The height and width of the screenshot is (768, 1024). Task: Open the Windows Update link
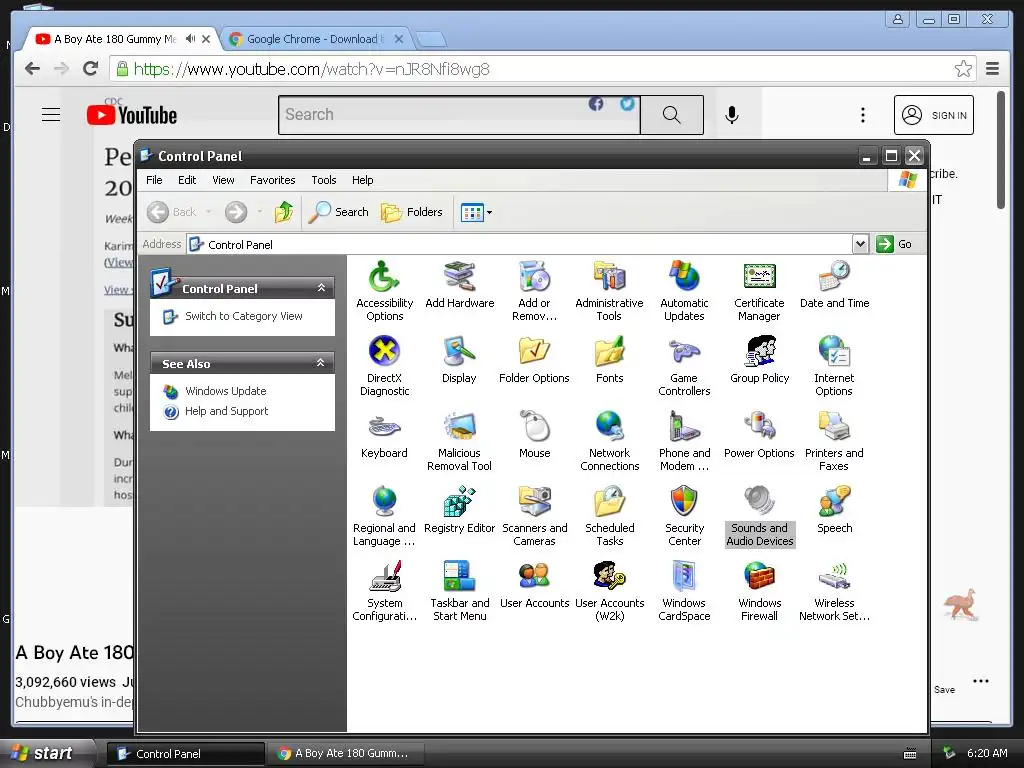pyautogui.click(x=225, y=391)
